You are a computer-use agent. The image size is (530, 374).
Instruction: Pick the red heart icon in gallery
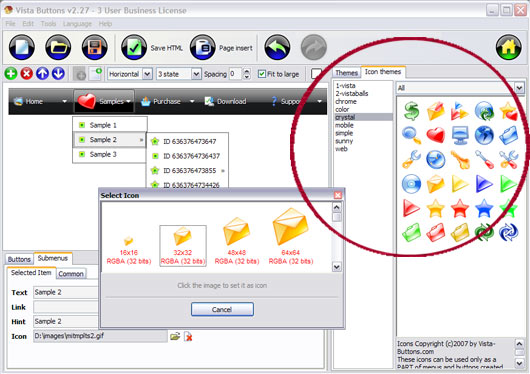pos(435,135)
